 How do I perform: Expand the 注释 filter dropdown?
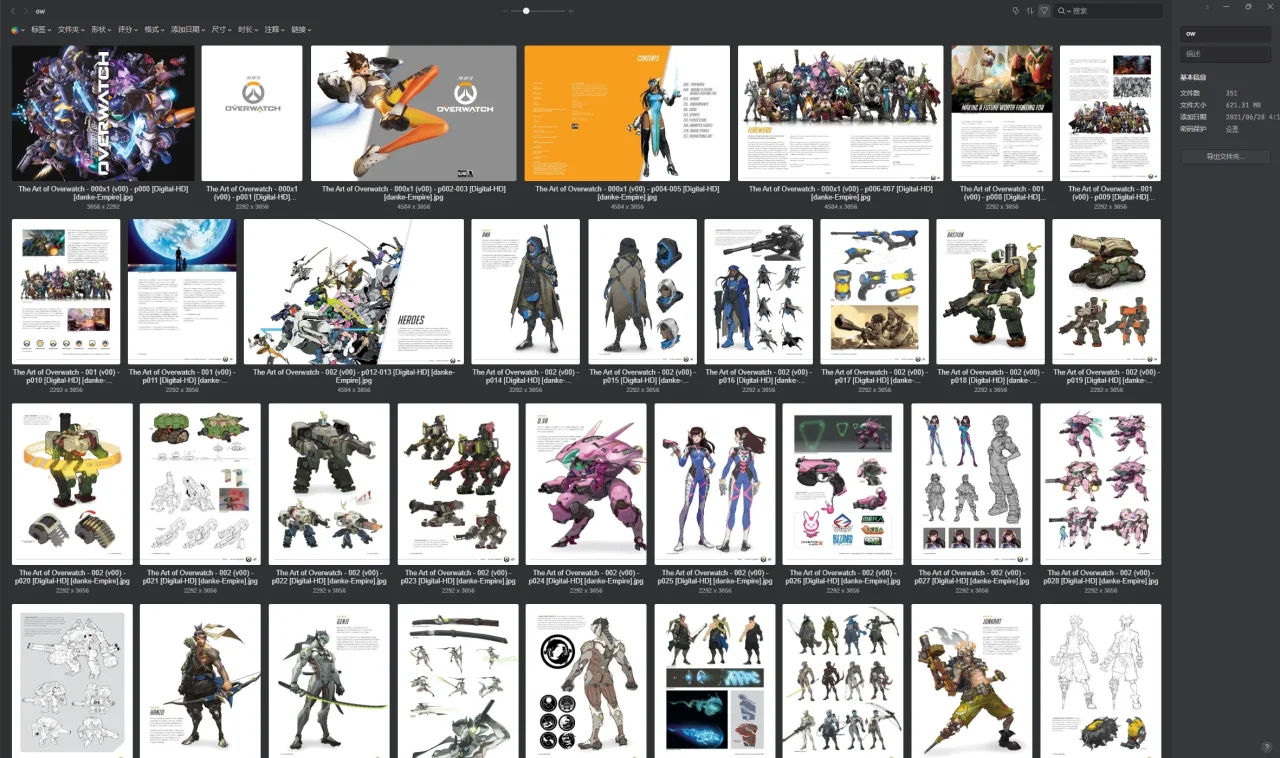point(276,30)
